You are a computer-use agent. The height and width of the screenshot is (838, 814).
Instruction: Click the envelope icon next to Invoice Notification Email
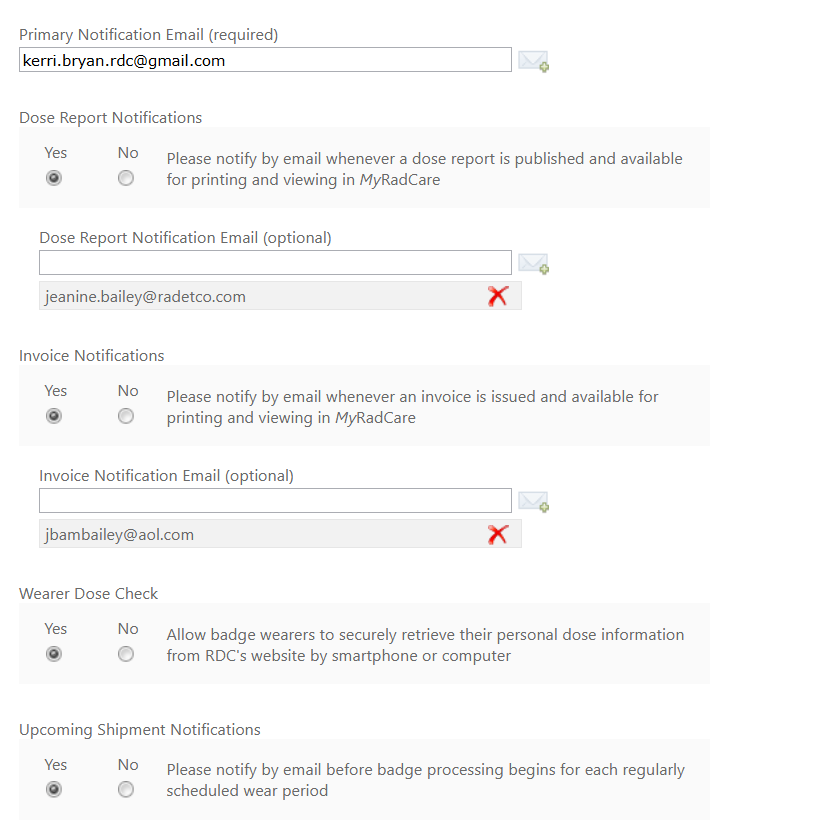(533, 501)
